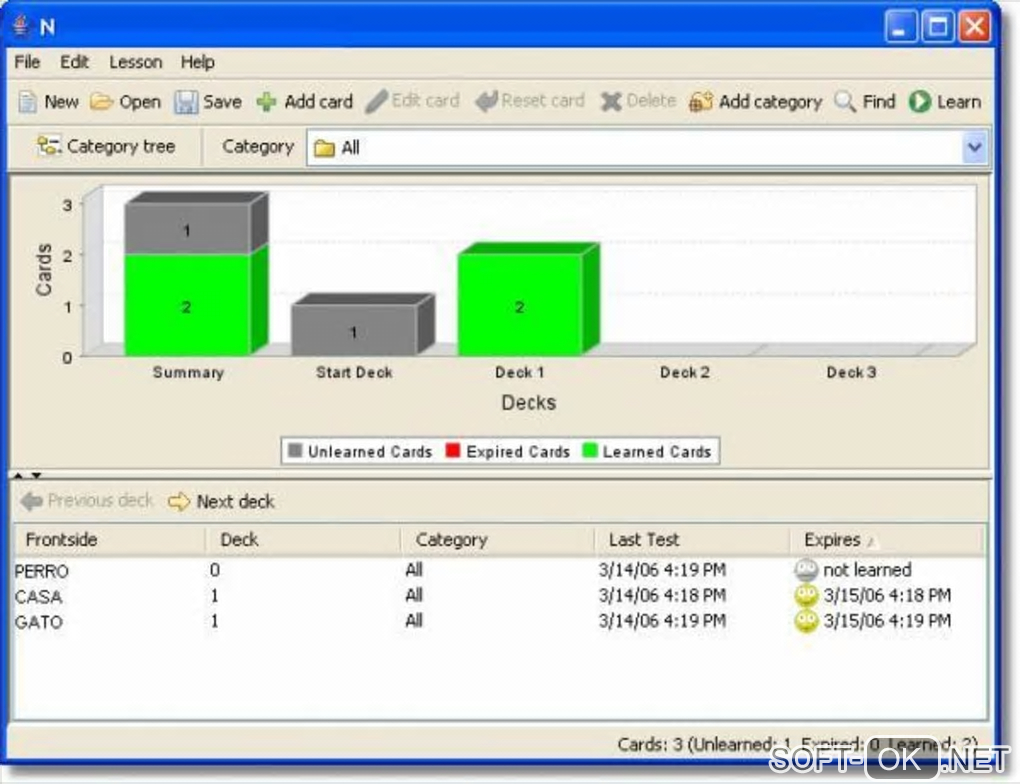This screenshot has height=784, width=1020.
Task: Click the Start Deck gray bar
Action: [354, 331]
